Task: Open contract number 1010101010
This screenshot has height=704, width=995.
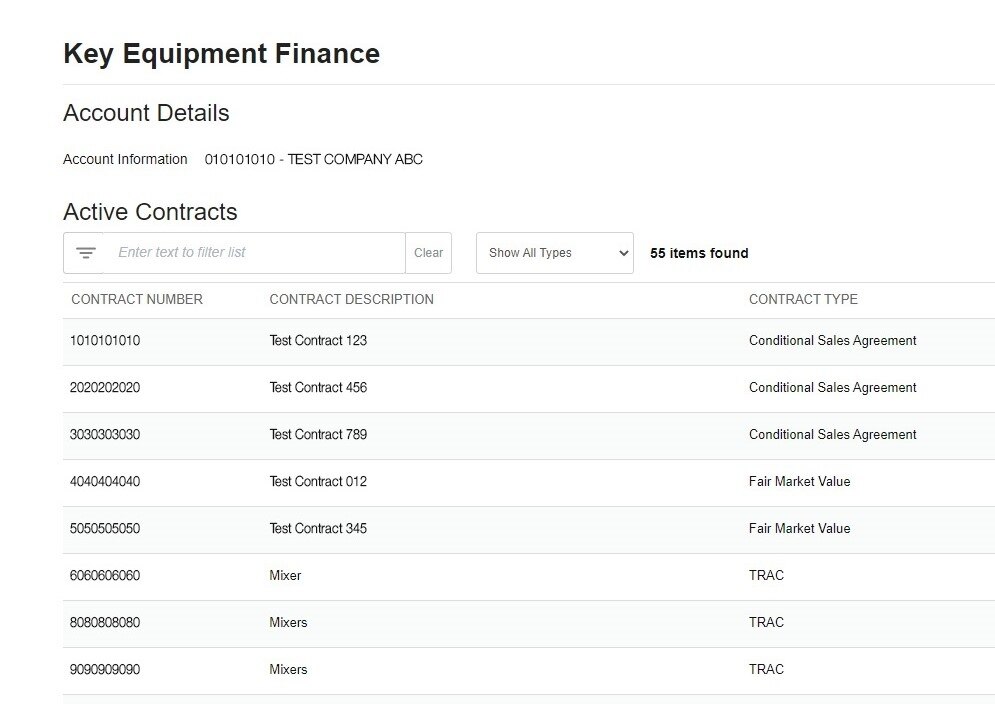Action: (x=105, y=341)
